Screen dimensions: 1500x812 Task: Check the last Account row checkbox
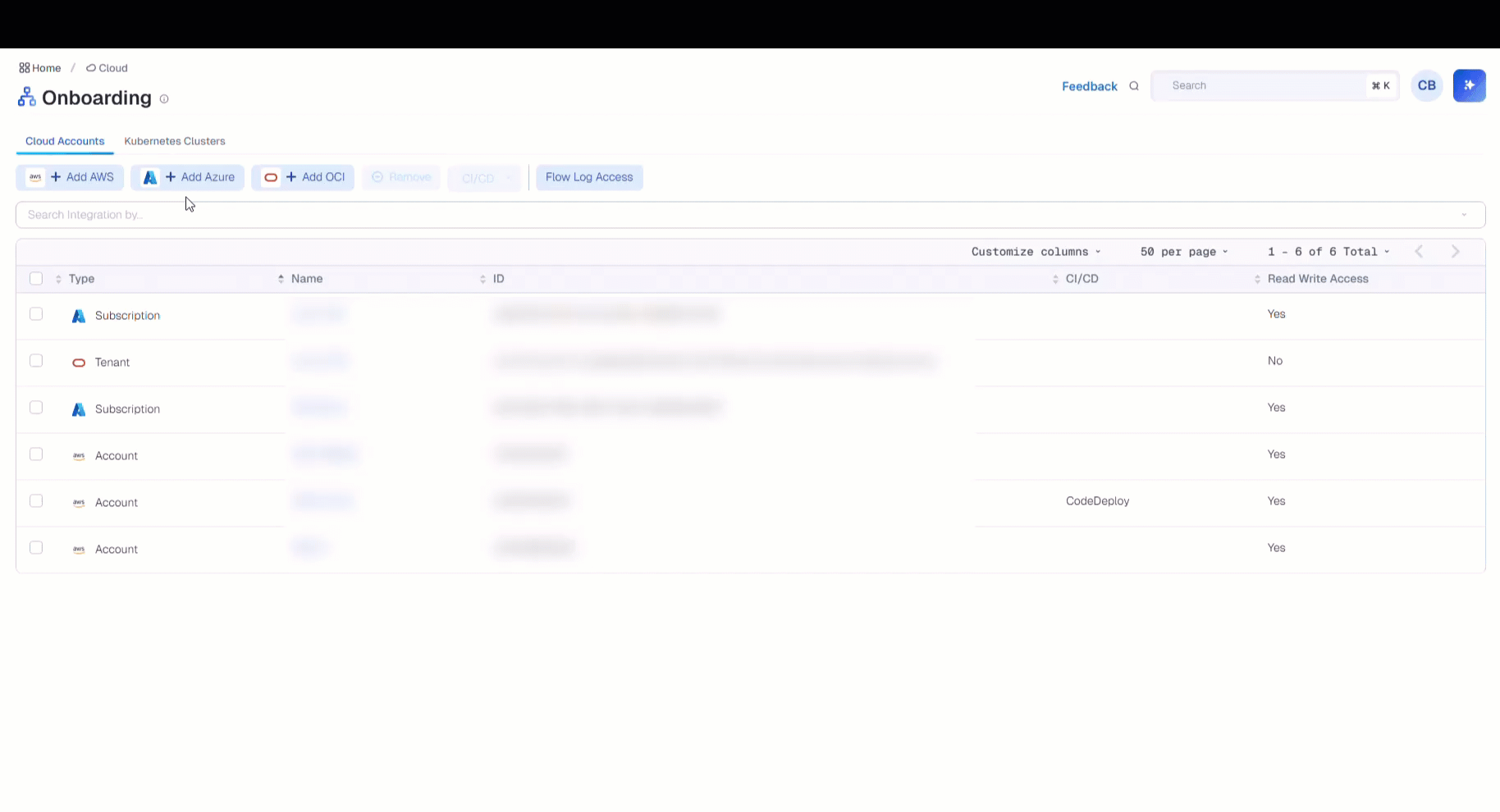[36, 548]
